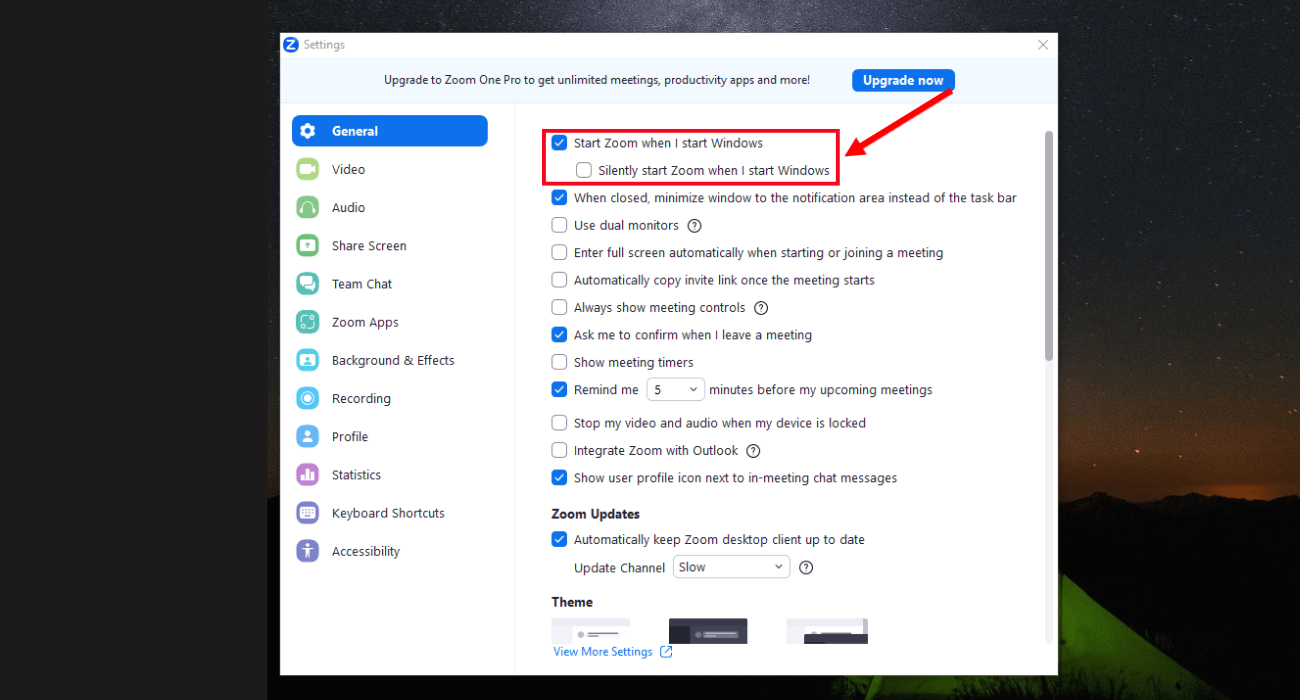Switch to Audio settings tab
Screen dimensions: 1300x700
coord(390,207)
